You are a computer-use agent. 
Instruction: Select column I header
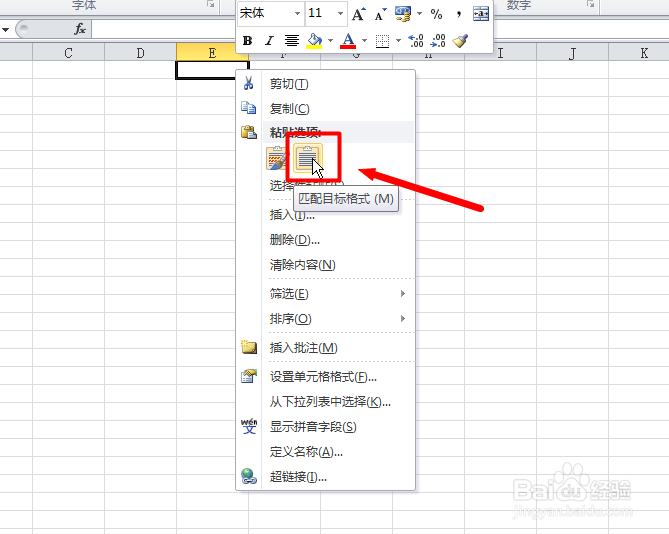500,53
